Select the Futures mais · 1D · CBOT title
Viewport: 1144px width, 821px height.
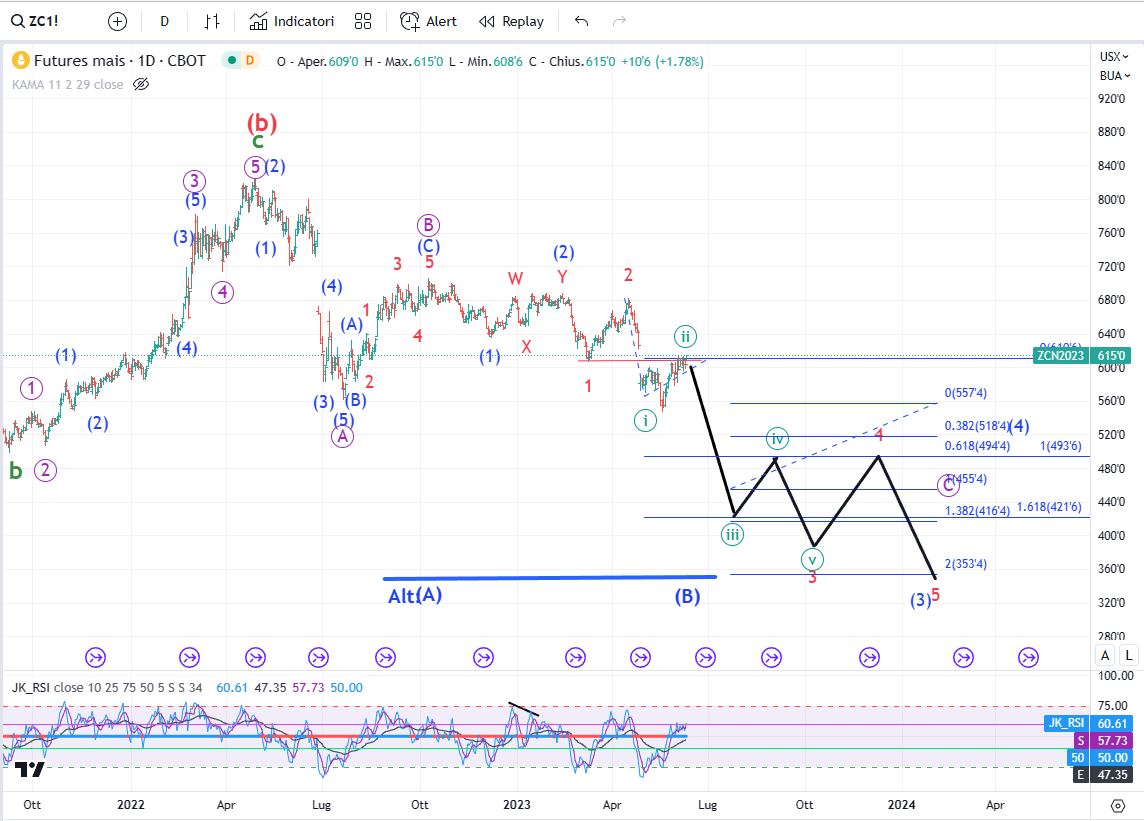(x=120, y=61)
